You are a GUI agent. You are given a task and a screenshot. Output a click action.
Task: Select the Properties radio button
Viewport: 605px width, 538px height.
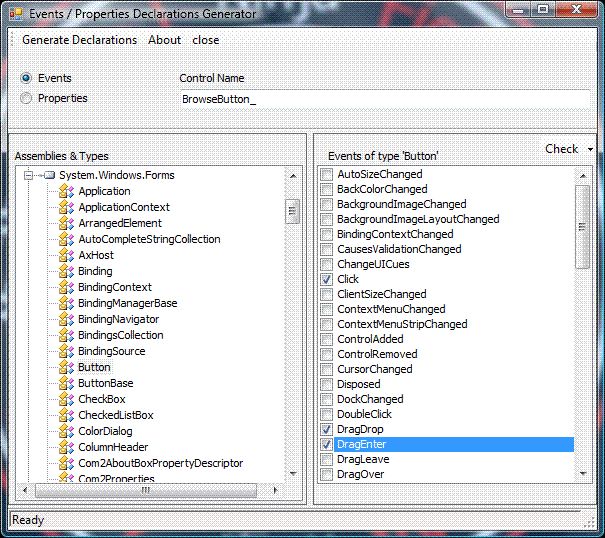coord(26,98)
